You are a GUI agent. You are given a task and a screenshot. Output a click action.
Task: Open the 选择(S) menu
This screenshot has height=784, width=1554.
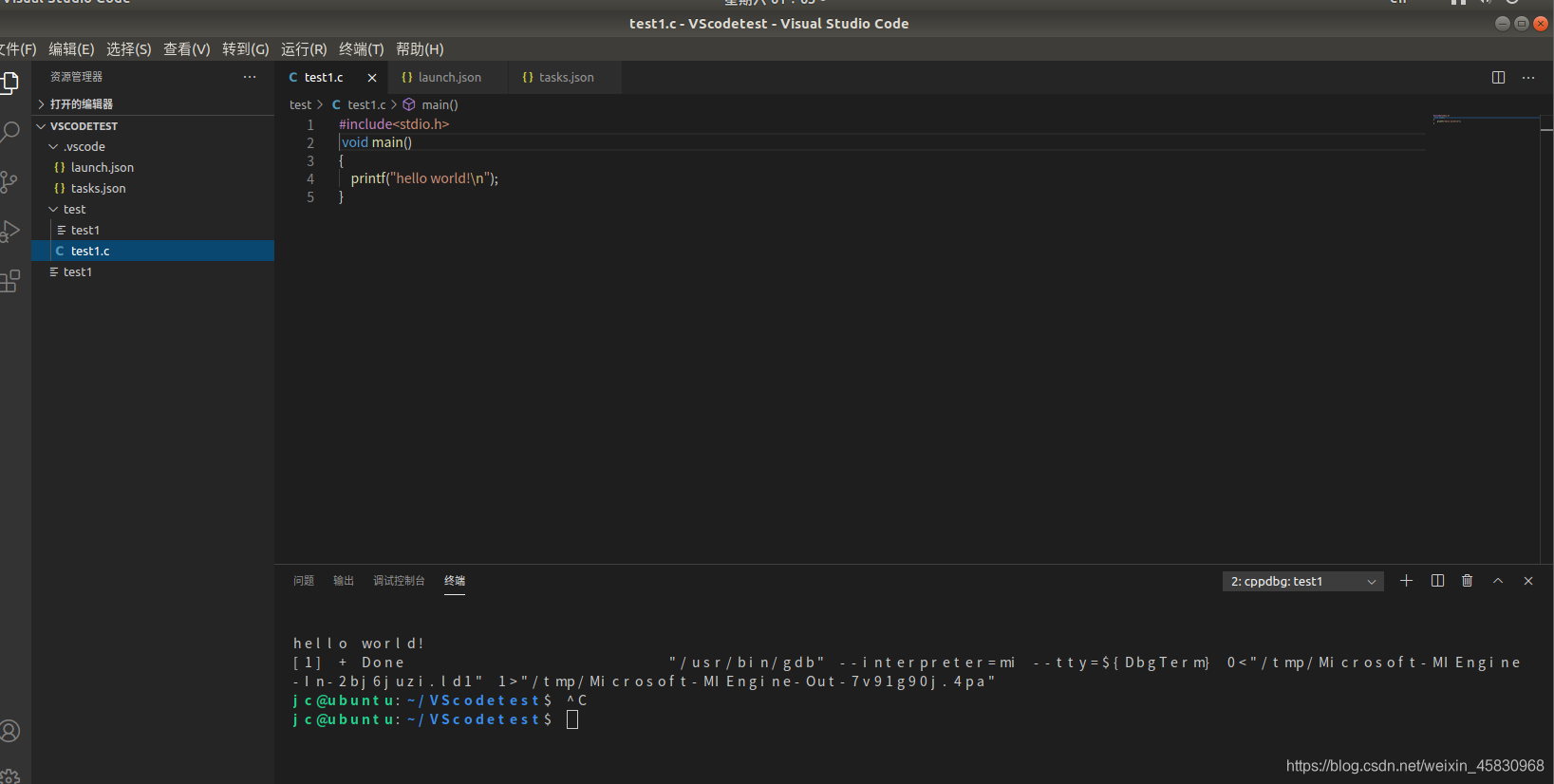(x=129, y=49)
